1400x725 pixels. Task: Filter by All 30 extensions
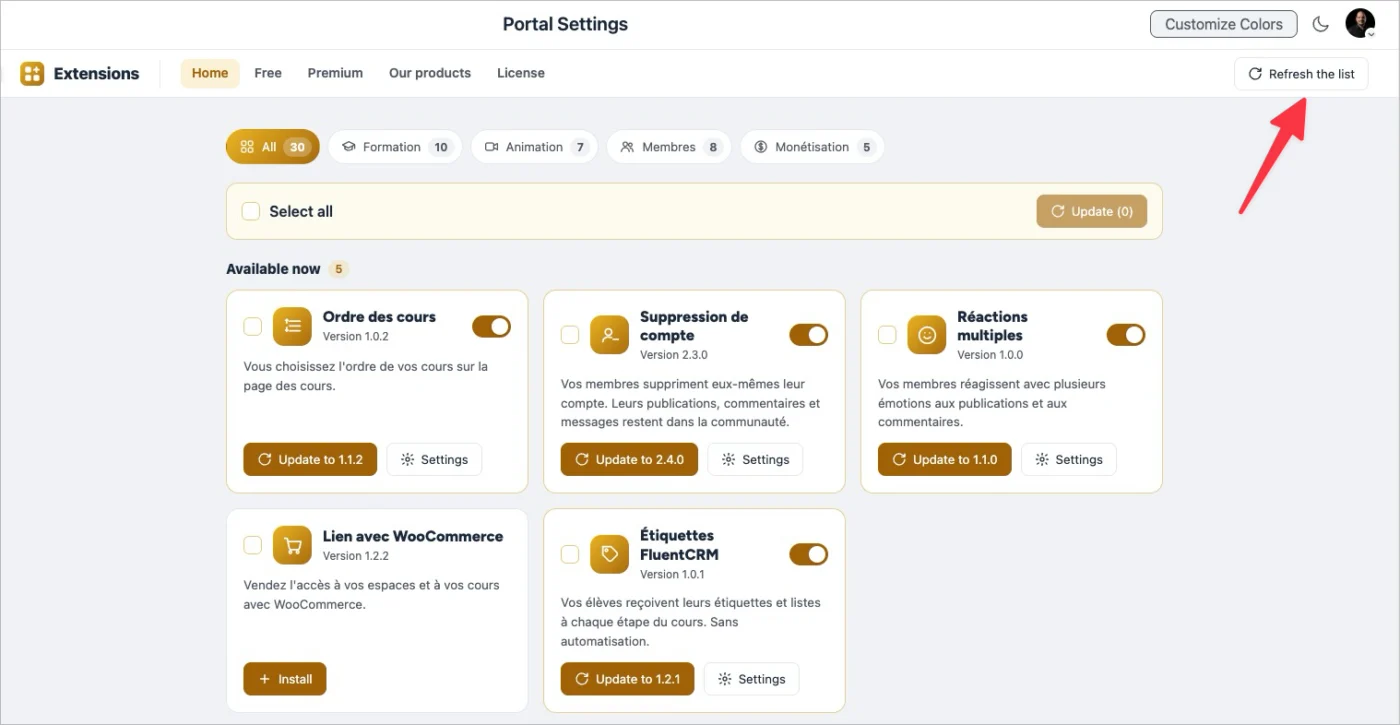coord(273,147)
